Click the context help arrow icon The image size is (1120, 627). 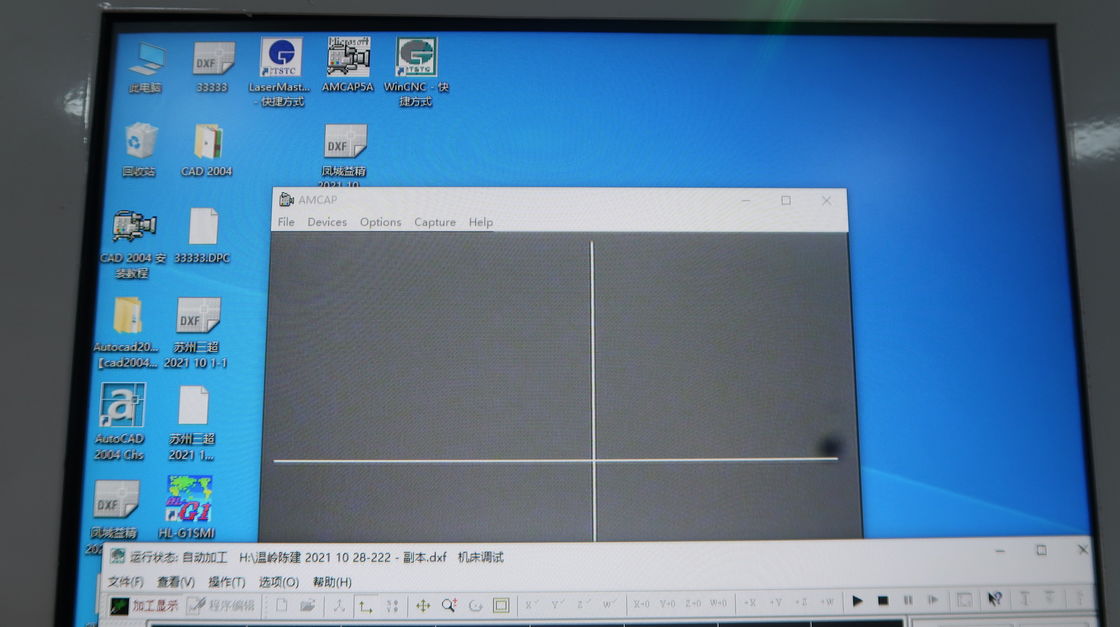click(994, 600)
